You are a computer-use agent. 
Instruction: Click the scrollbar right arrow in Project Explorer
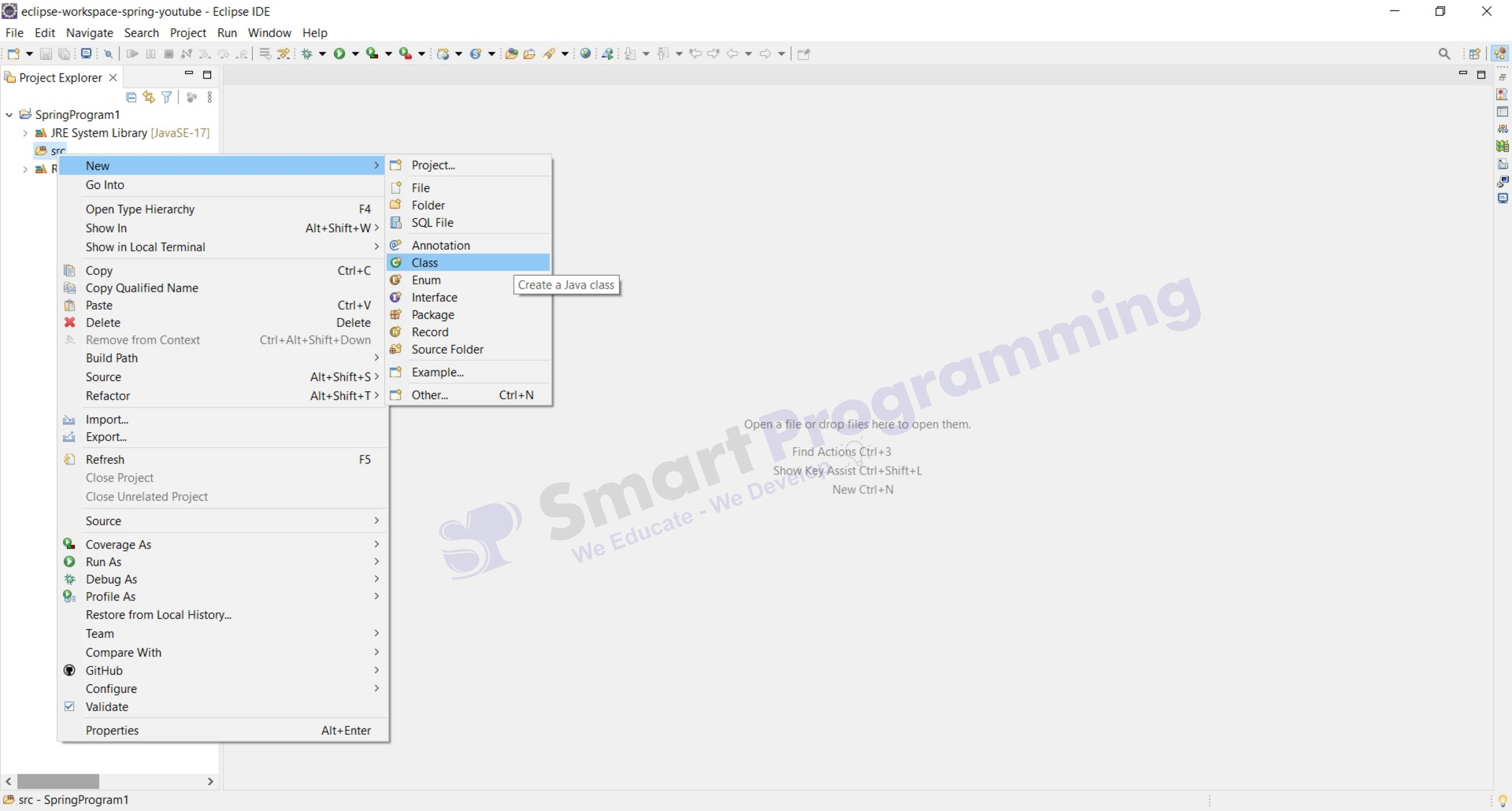210,782
